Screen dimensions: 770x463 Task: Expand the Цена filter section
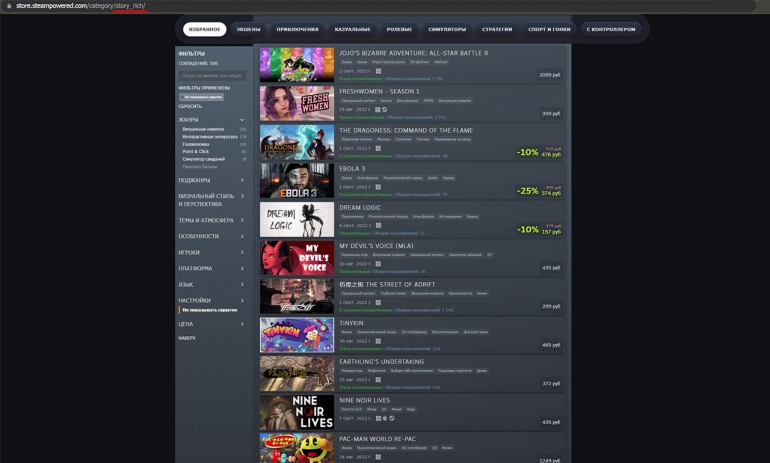click(212, 324)
